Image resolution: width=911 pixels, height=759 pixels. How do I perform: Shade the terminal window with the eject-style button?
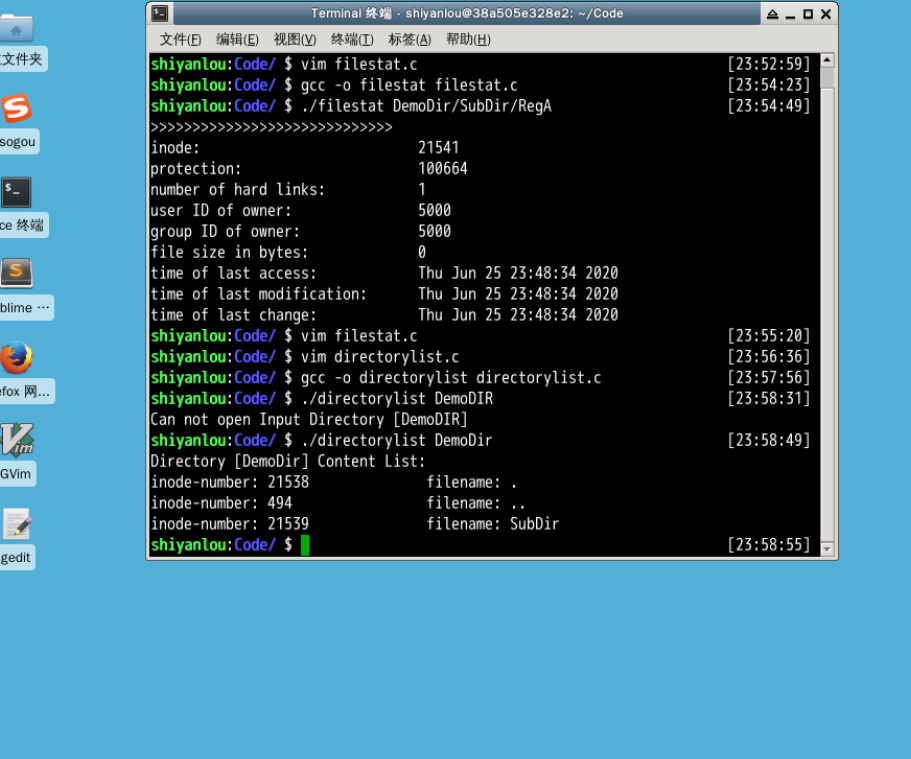(x=772, y=14)
